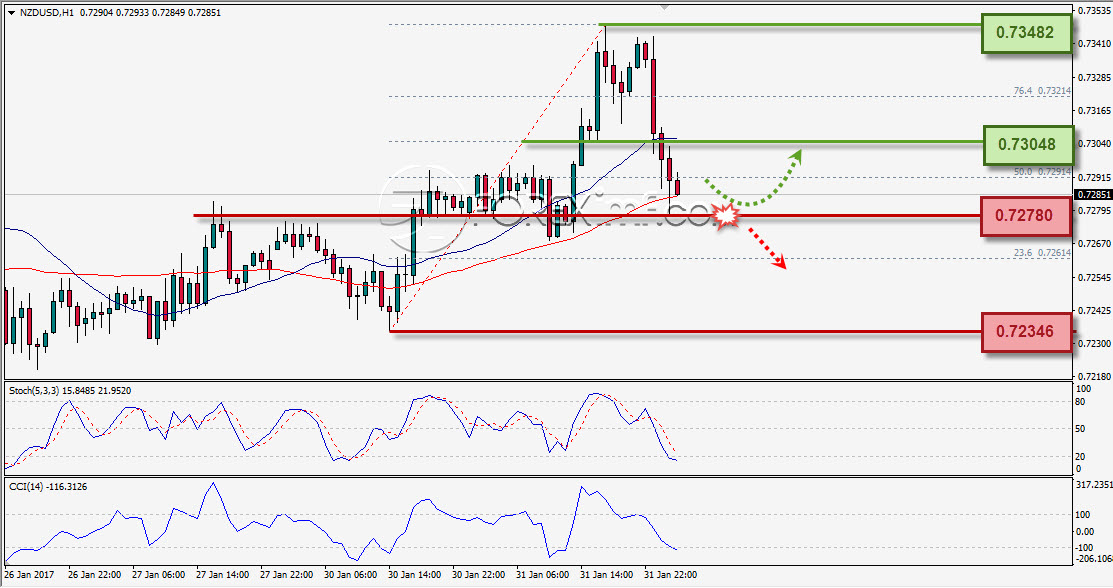Click the Stochastic scale value 80
This screenshot has width=1113, height=588.
click(x=1080, y=402)
